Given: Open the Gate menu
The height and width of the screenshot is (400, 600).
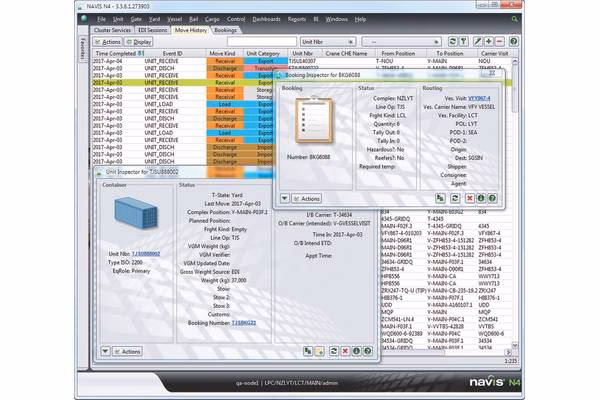Looking at the screenshot, I should (x=136, y=19).
